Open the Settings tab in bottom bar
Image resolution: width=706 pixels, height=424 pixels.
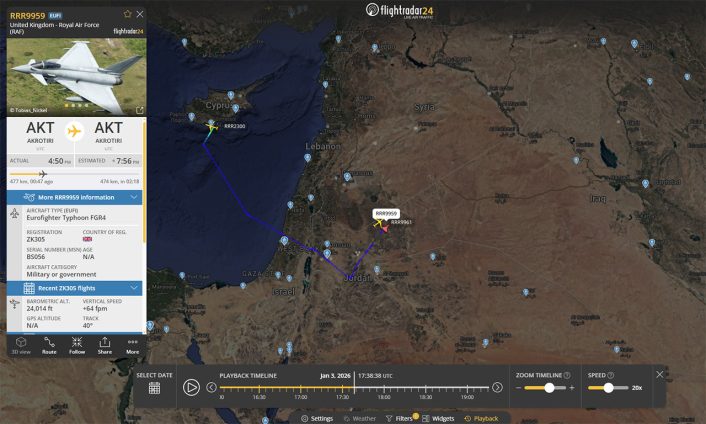click(317, 419)
